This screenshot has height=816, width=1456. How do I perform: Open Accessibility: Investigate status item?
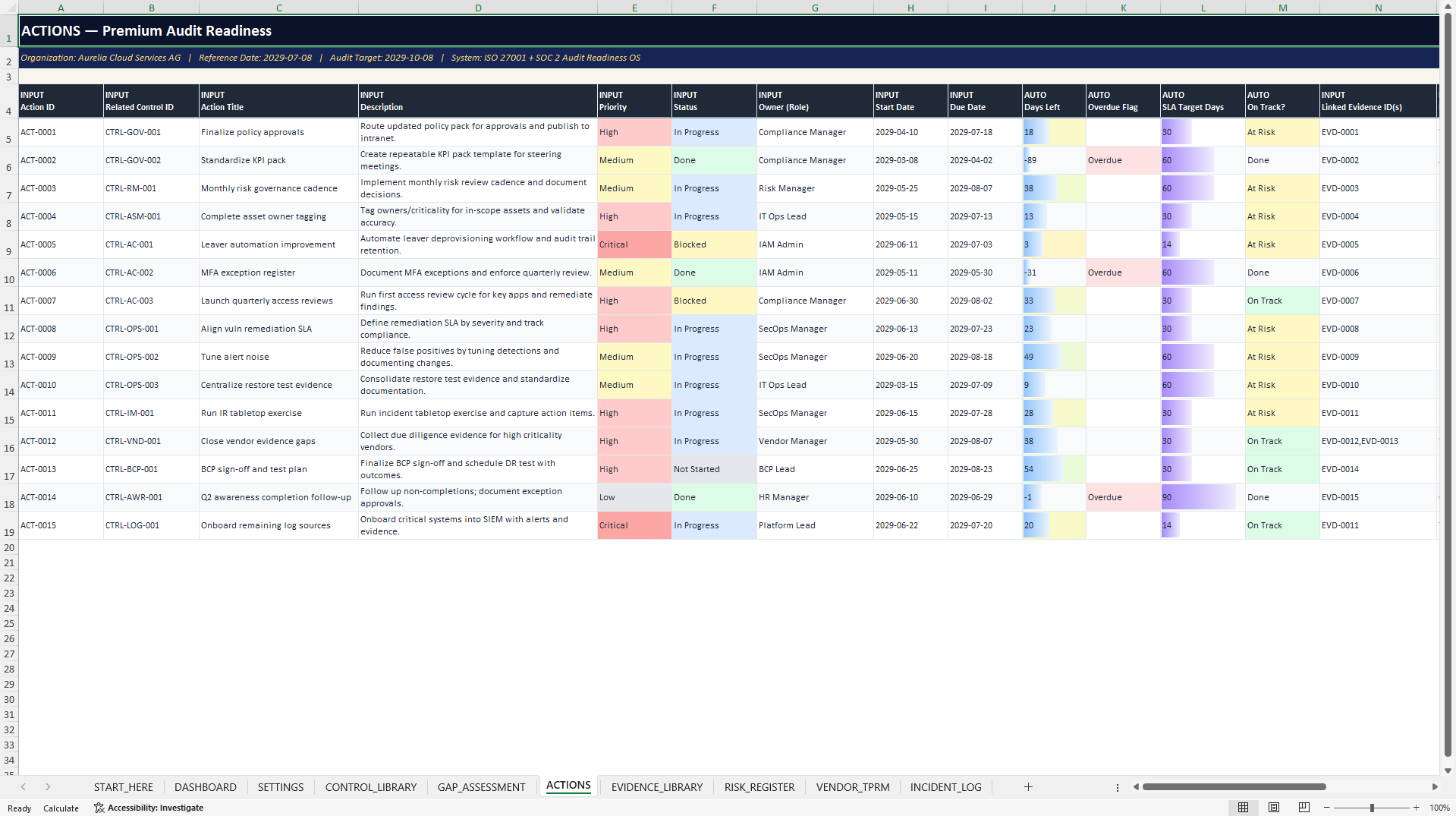point(149,808)
